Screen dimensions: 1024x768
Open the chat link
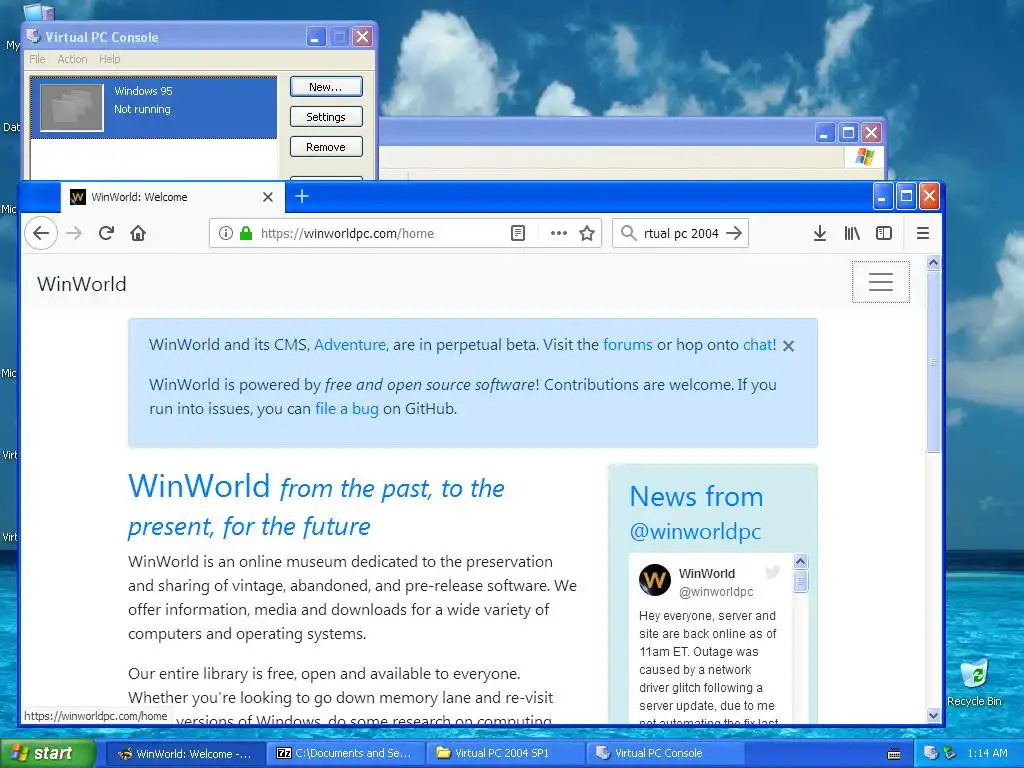tap(758, 345)
